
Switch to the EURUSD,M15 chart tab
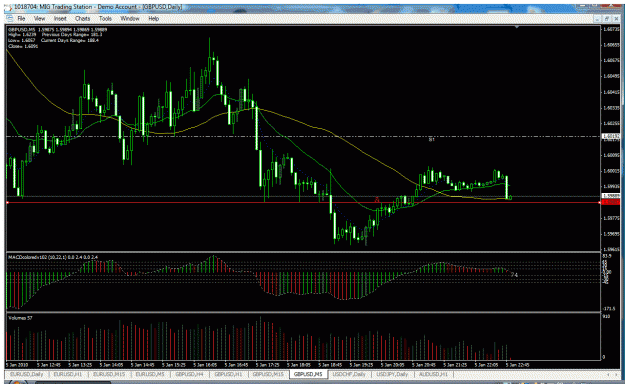pyautogui.click(x=108, y=374)
